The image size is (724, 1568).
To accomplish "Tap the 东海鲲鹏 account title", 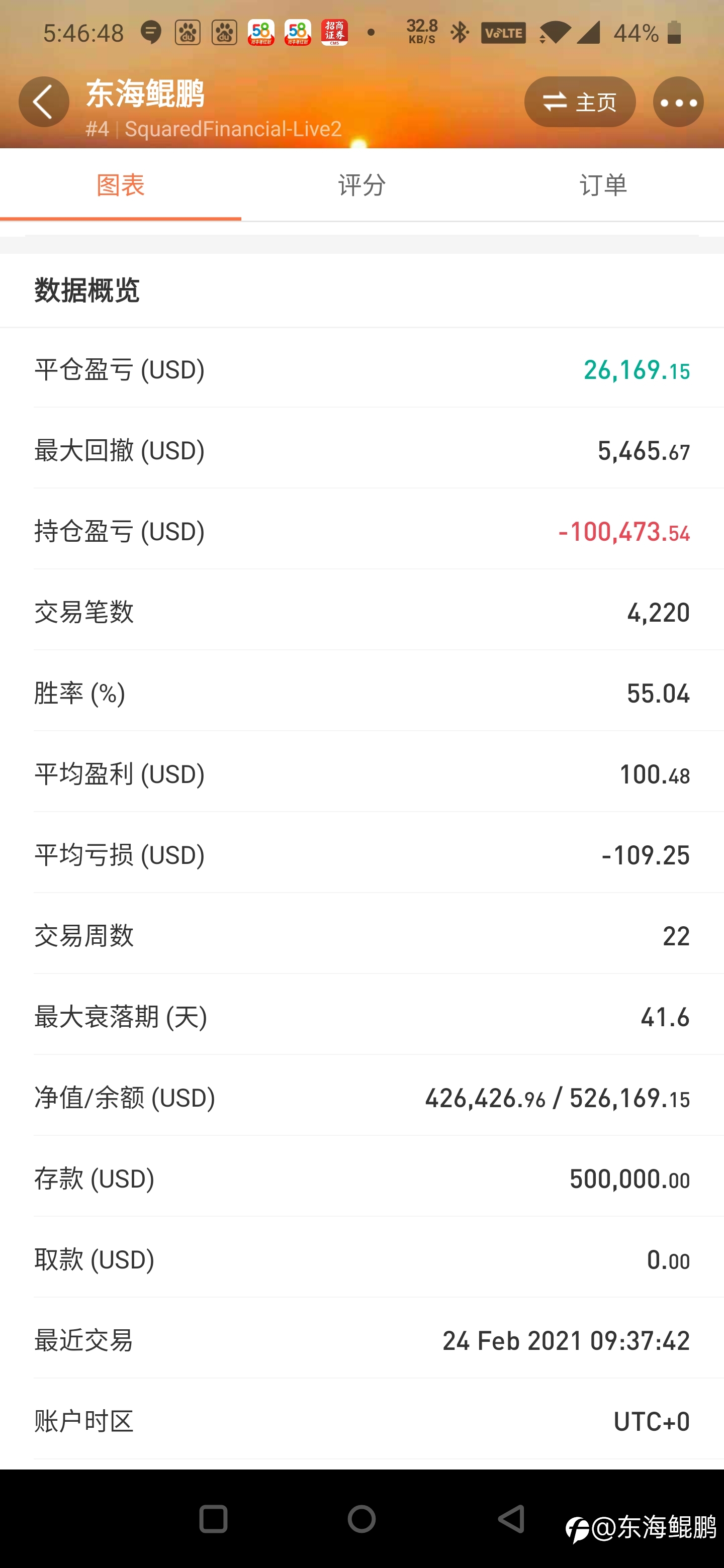I will (145, 94).
